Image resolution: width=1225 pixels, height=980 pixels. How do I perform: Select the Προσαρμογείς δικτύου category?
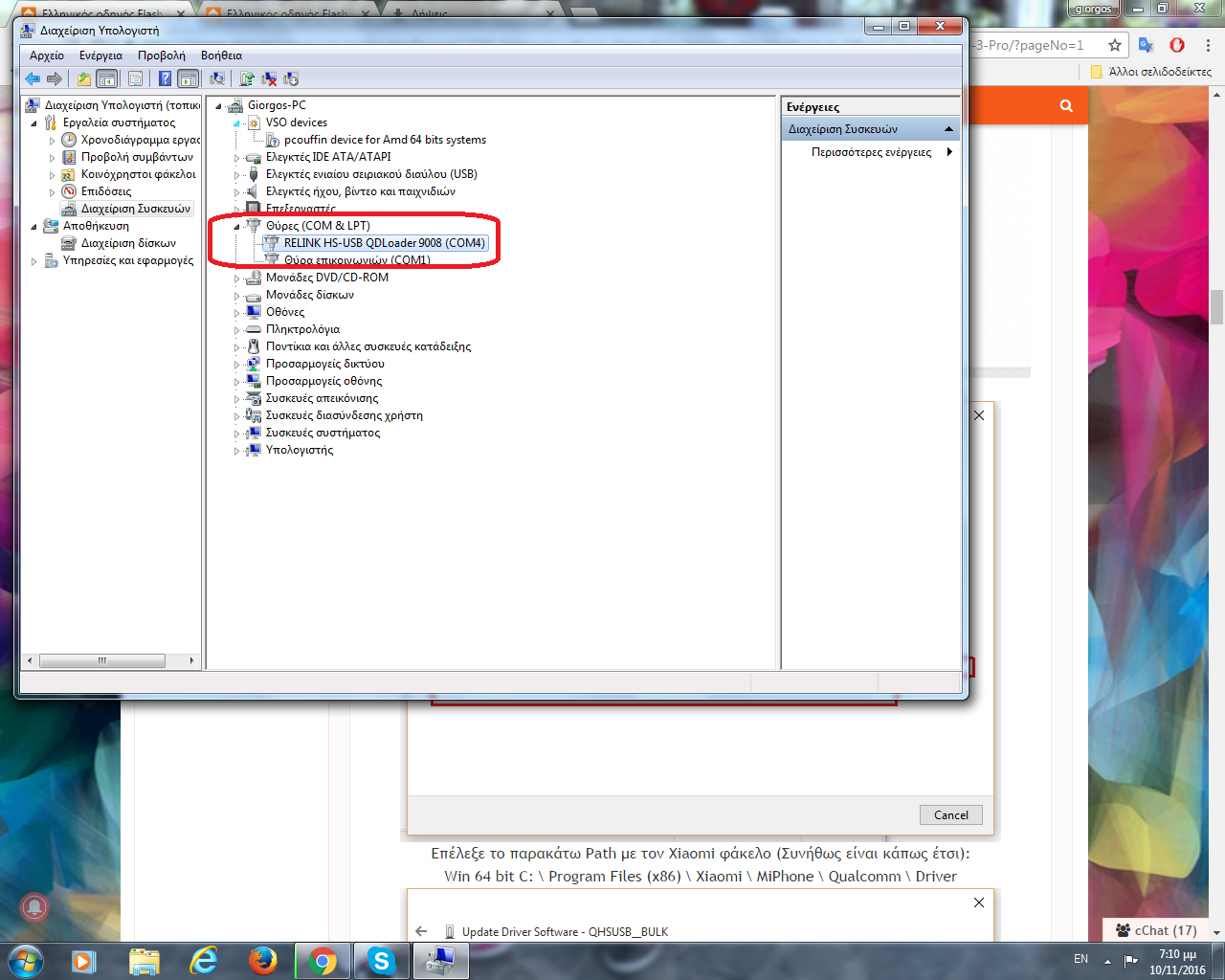325,364
